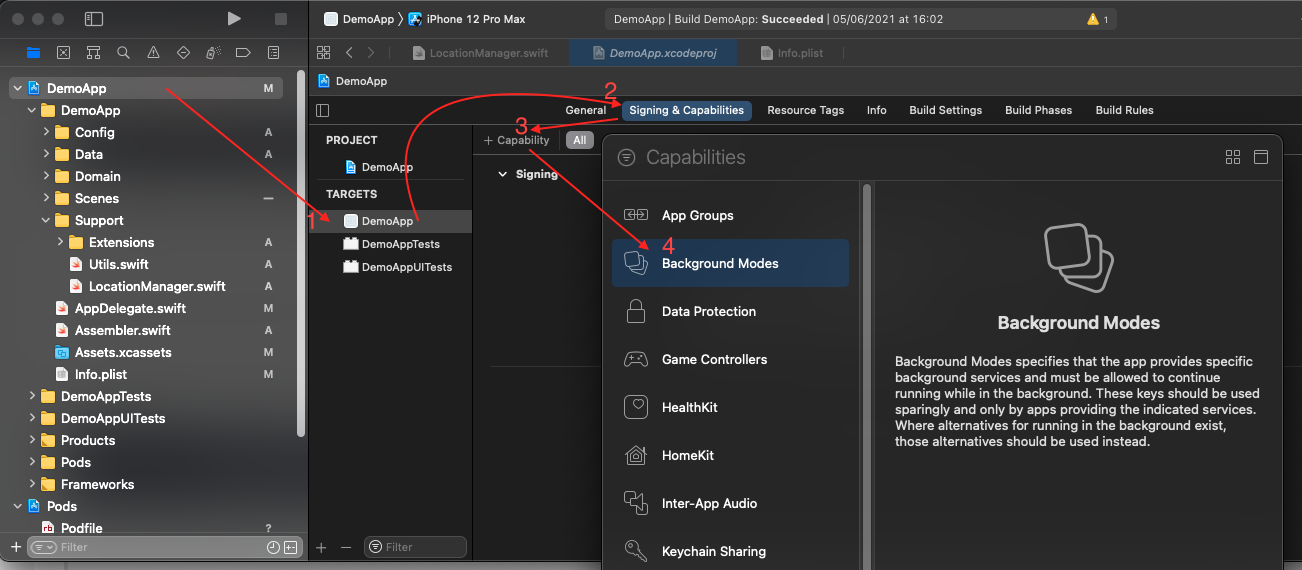Switch to Info.plist editor tab
This screenshot has height=570, width=1302.
coord(791,53)
